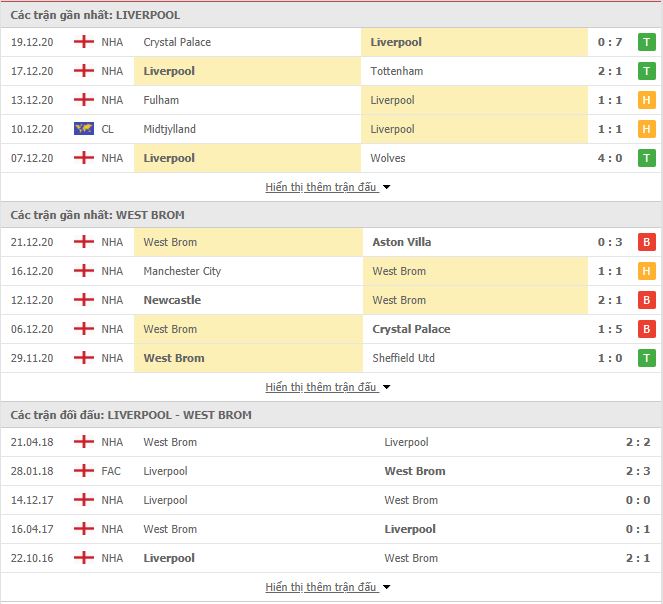This screenshot has width=663, height=604.
Task: Open the Liverpool vs Tottenham match row
Action: click(x=332, y=71)
